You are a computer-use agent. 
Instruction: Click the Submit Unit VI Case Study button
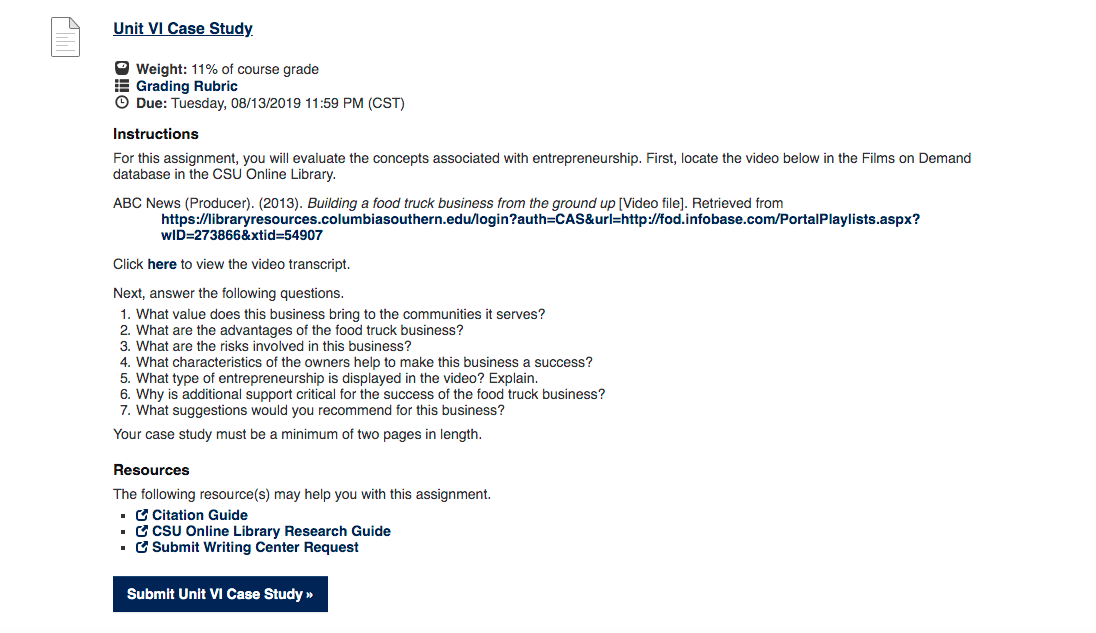pyautogui.click(x=220, y=594)
